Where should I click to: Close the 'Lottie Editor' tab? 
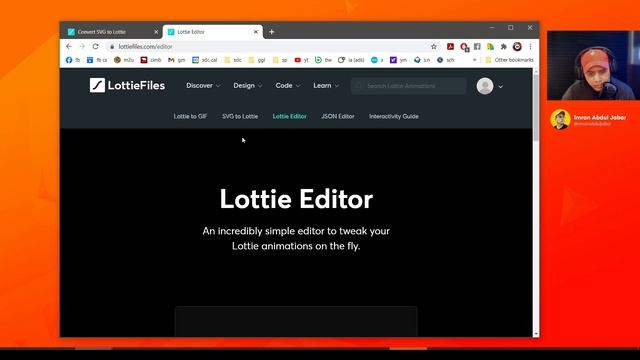point(256,32)
